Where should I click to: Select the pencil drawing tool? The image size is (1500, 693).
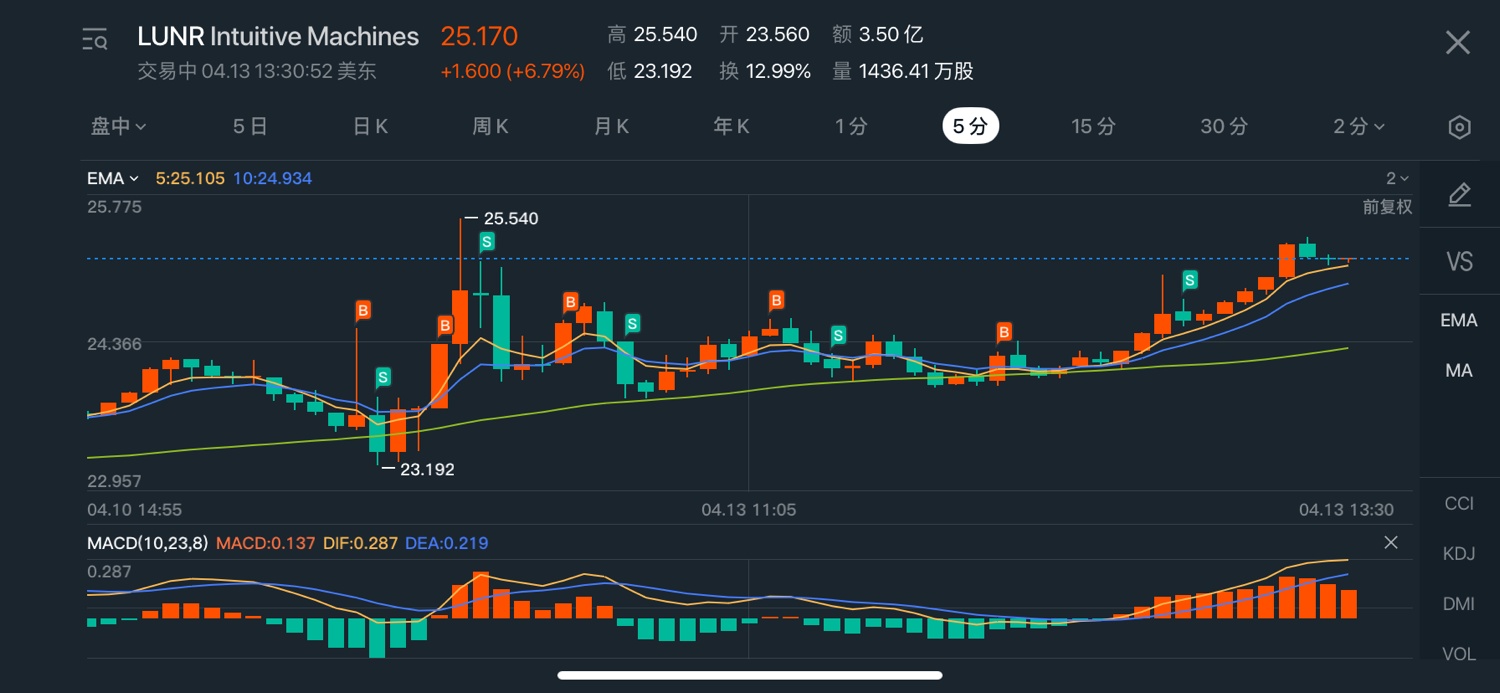click(1459, 195)
